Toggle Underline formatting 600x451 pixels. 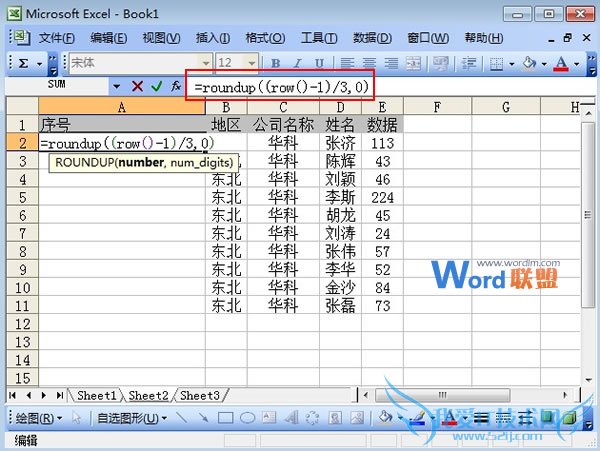point(320,63)
